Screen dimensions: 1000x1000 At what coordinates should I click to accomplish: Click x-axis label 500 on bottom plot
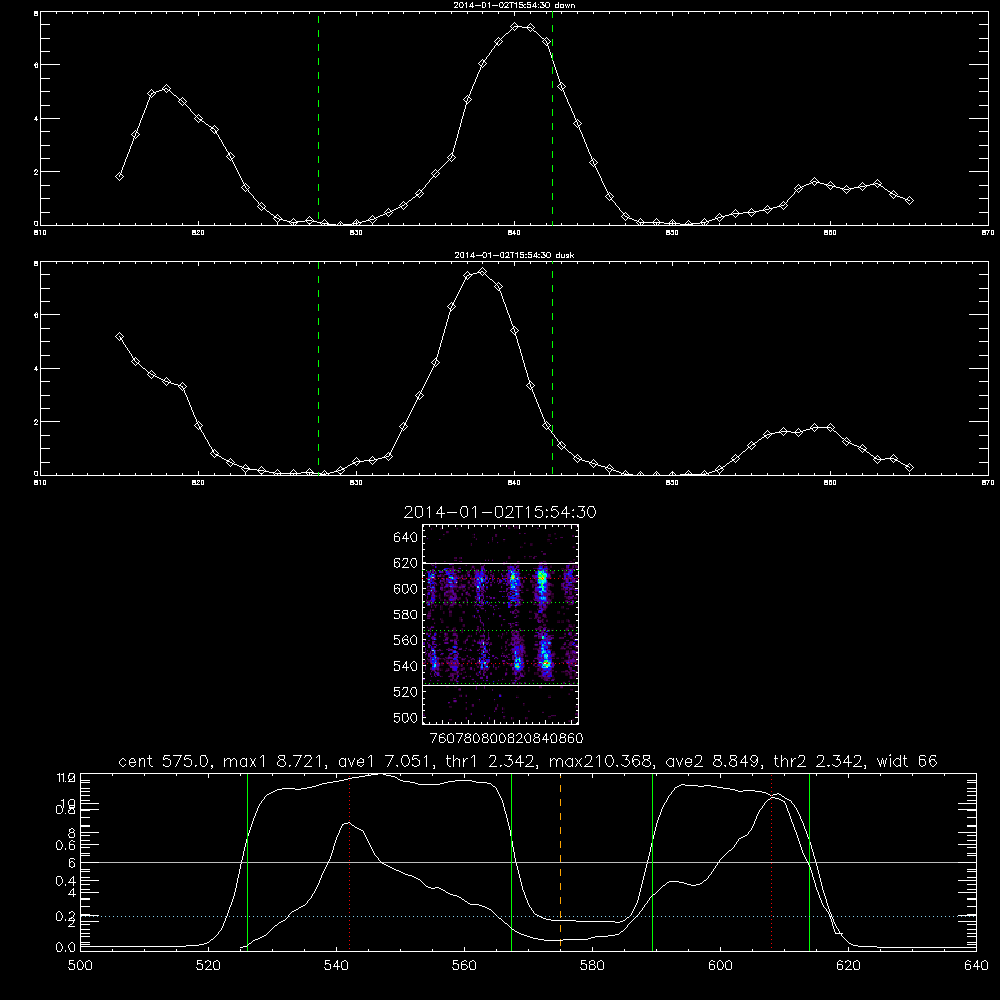(80, 966)
